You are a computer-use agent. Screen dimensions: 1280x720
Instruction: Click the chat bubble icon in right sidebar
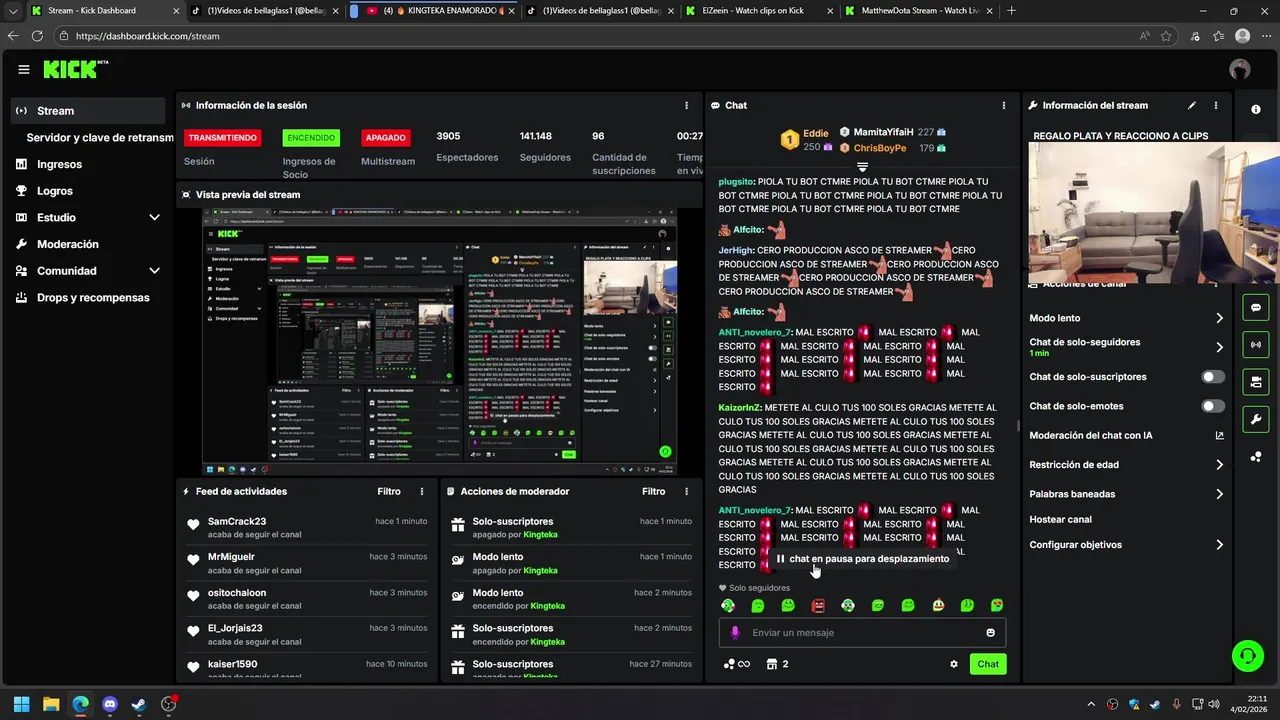(x=1256, y=308)
